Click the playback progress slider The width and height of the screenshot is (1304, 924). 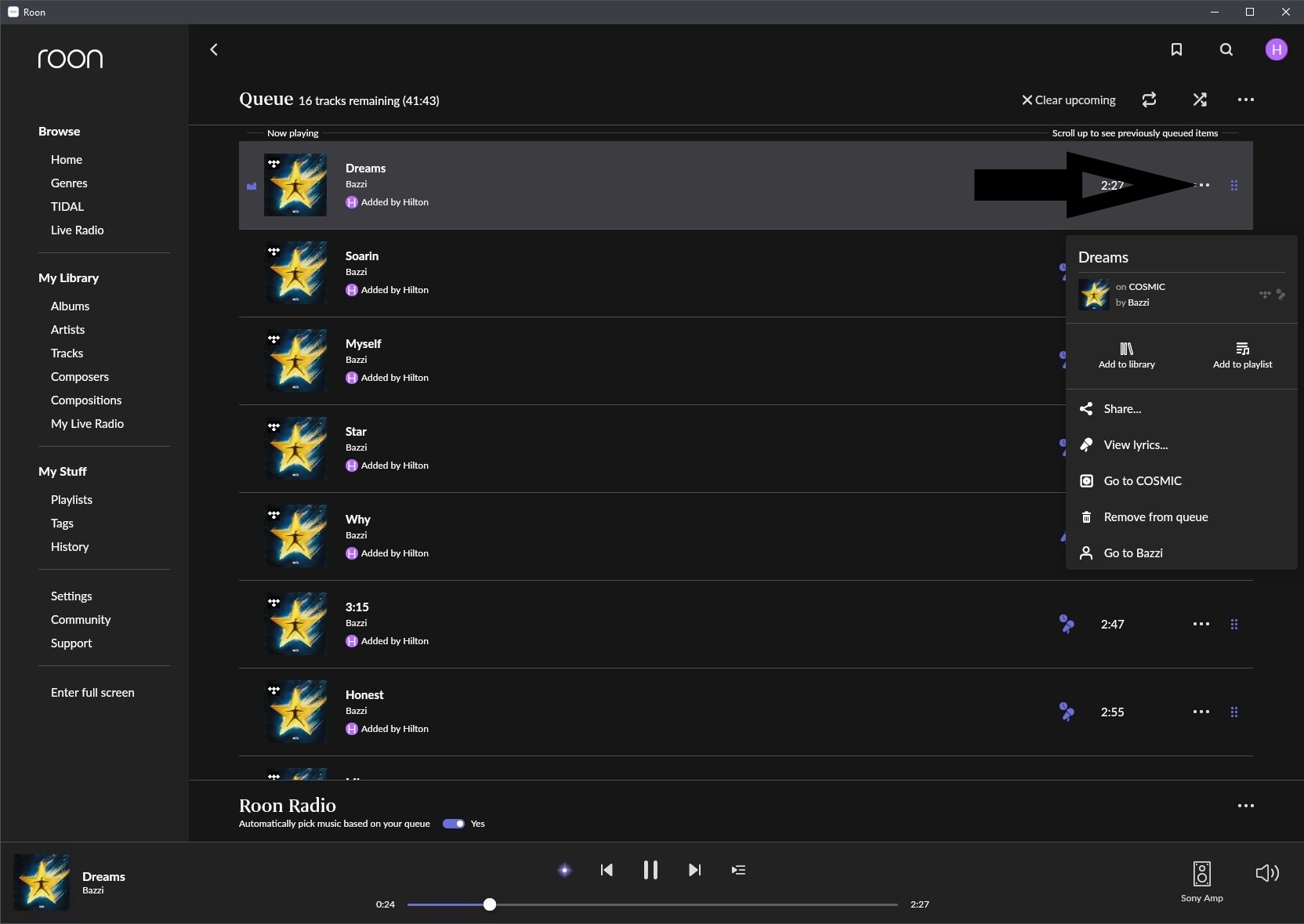tap(653, 904)
